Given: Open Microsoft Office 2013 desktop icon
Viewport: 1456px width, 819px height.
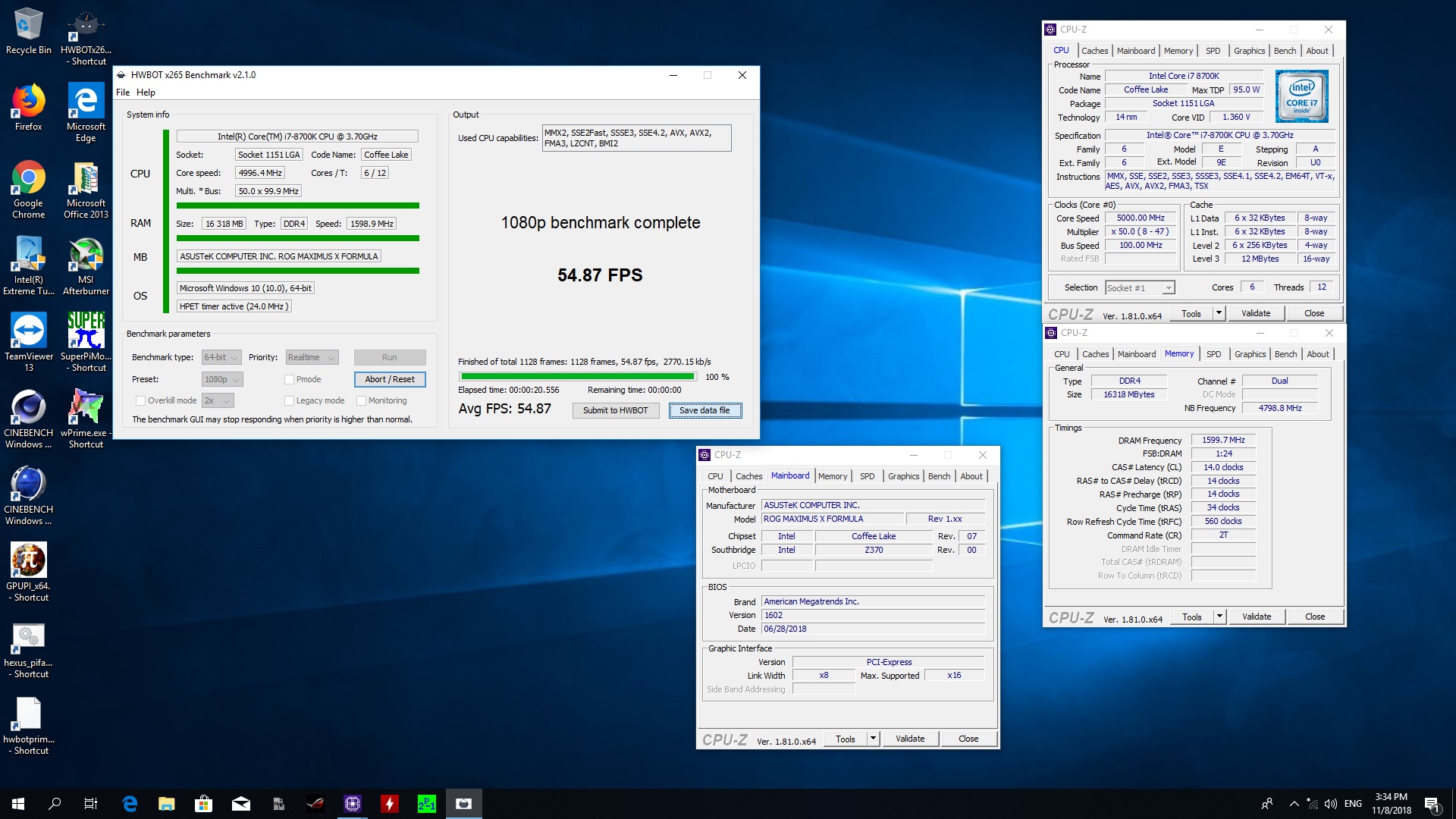Looking at the screenshot, I should point(86,189).
